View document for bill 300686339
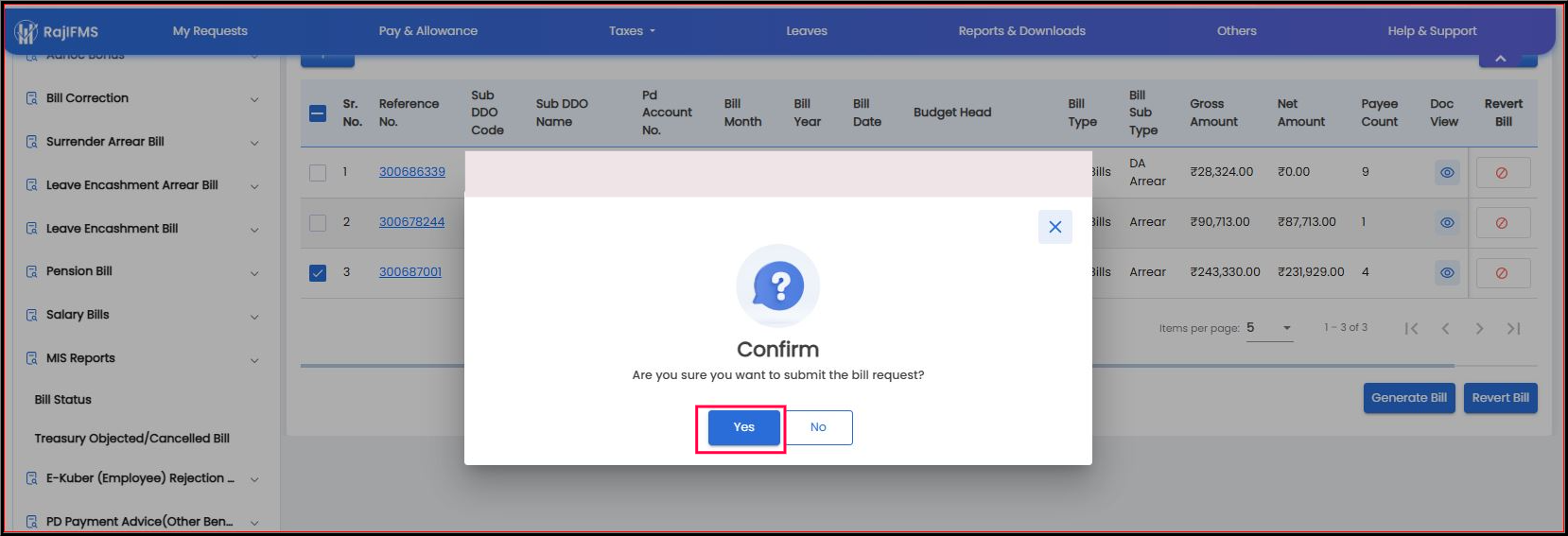Image resolution: width=1568 pixels, height=536 pixels. click(x=1447, y=173)
